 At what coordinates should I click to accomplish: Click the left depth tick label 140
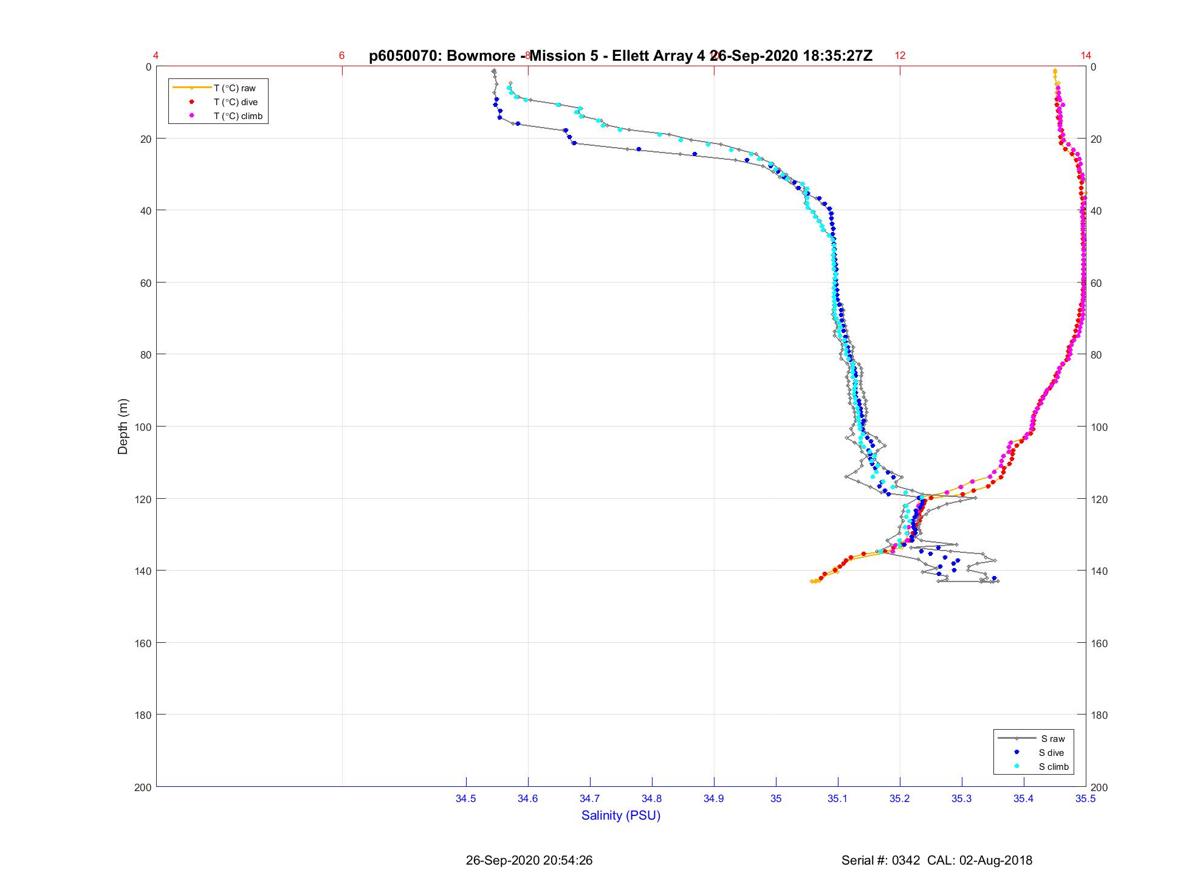pyautogui.click(x=143, y=571)
